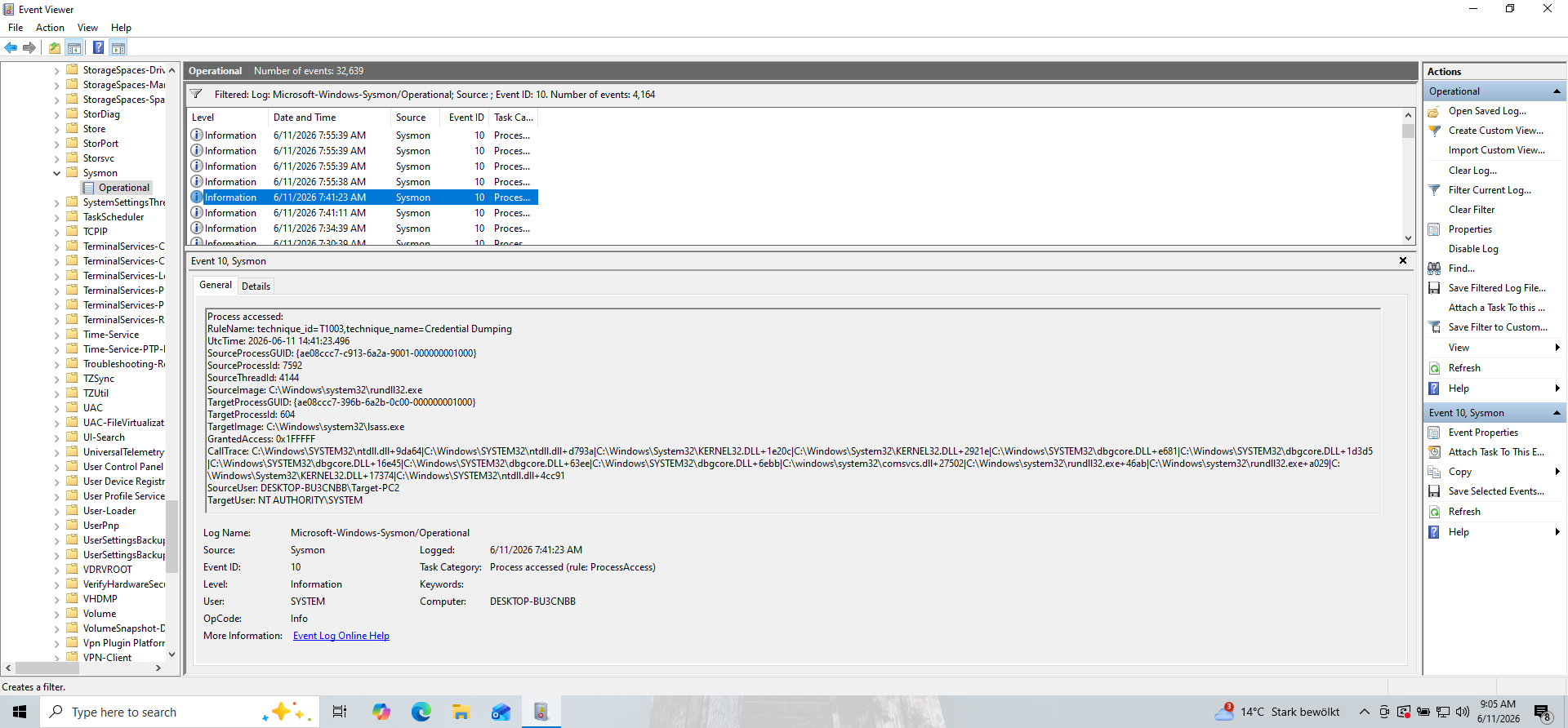The image size is (1568, 728).
Task: Open the Action menu
Action: [50, 28]
